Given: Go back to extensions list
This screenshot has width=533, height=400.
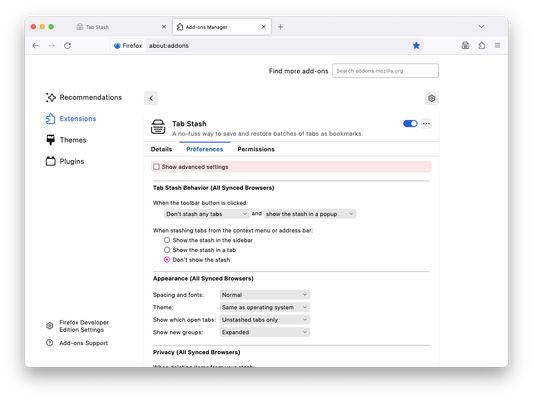Looking at the screenshot, I should coord(151,98).
